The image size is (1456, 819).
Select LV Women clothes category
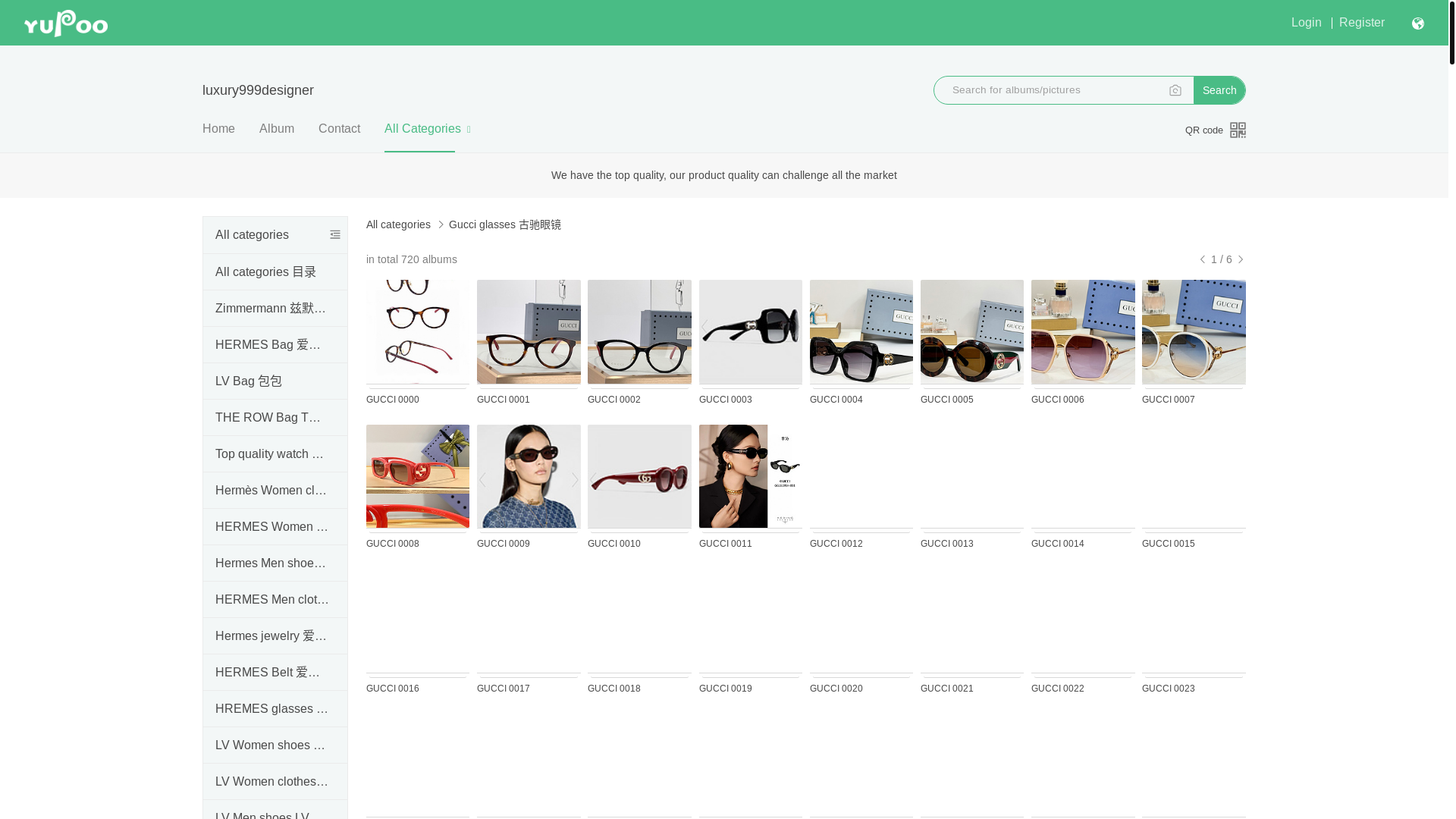click(x=275, y=782)
